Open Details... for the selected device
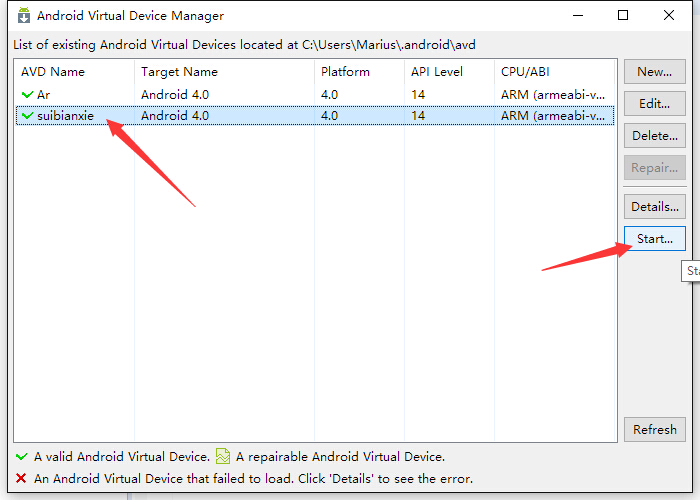 654,207
